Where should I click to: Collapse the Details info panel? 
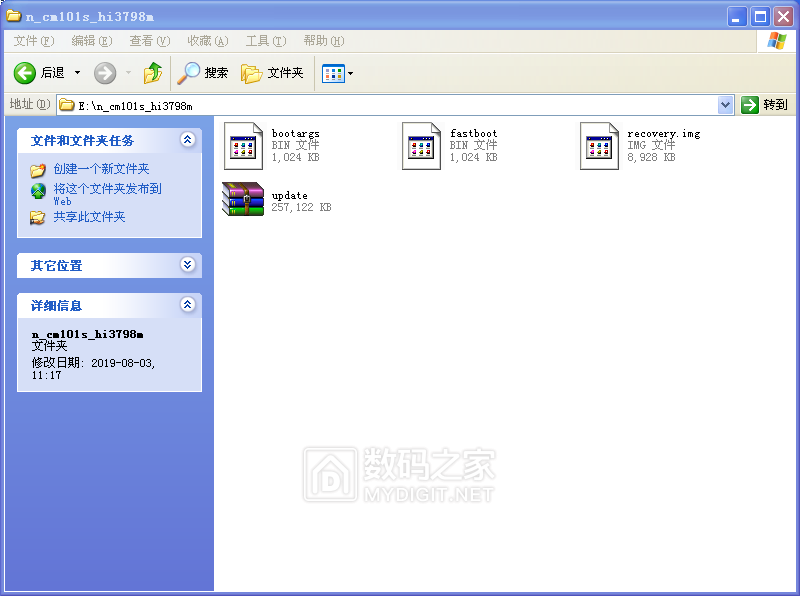(187, 305)
